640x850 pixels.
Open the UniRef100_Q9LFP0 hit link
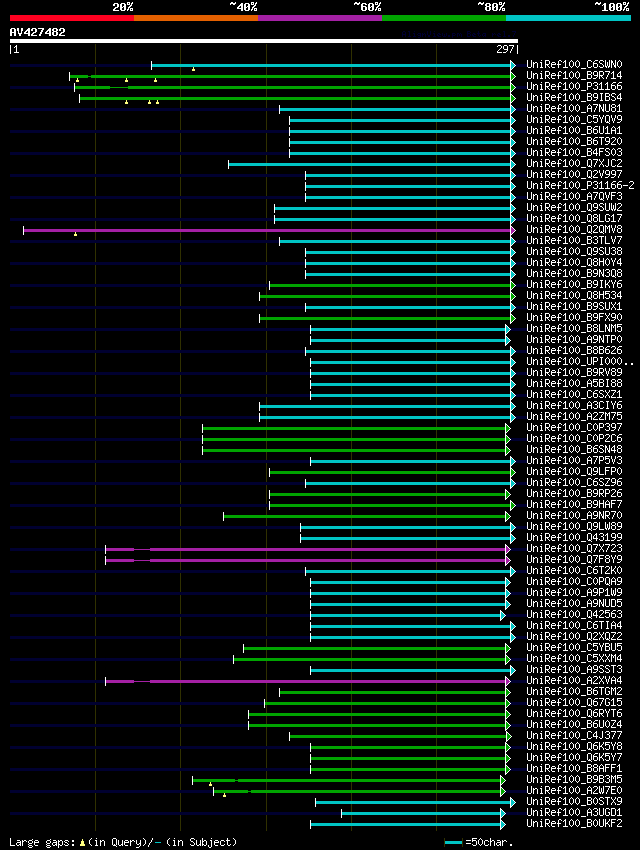point(574,472)
